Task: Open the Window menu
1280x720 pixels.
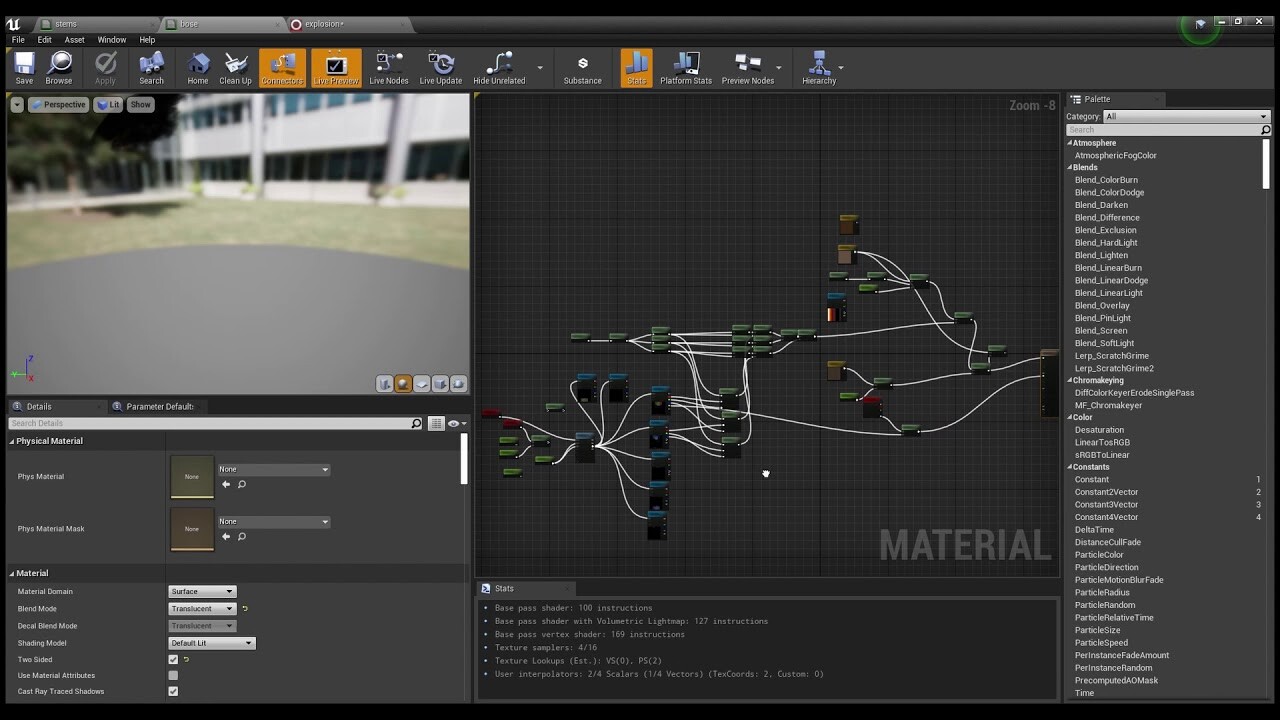Action: tap(111, 40)
